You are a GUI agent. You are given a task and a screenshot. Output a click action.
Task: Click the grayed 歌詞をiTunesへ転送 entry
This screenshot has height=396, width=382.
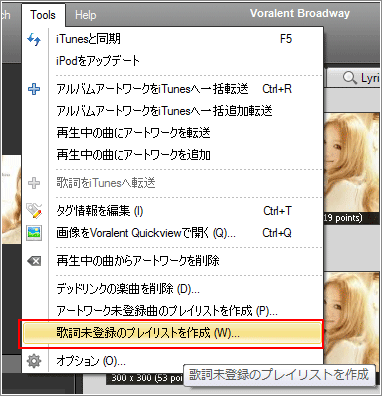pos(173,183)
